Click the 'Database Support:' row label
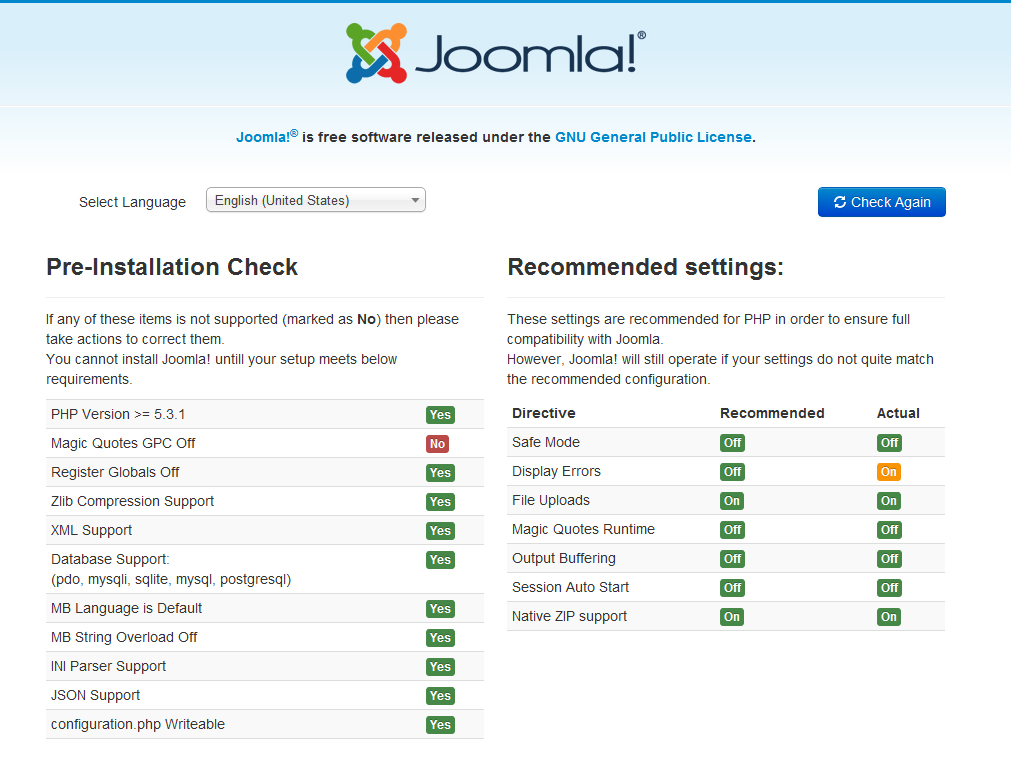The height and width of the screenshot is (768, 1011). click(110, 559)
